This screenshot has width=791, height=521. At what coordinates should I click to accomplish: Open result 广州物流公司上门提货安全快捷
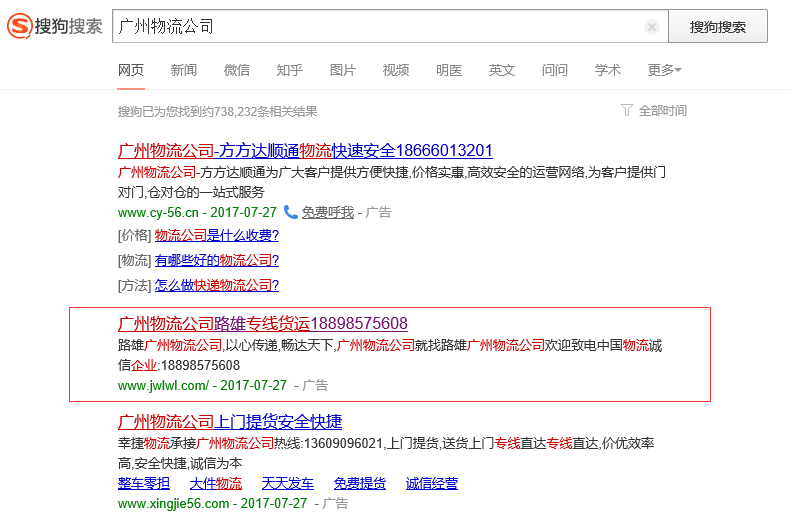coord(230,422)
